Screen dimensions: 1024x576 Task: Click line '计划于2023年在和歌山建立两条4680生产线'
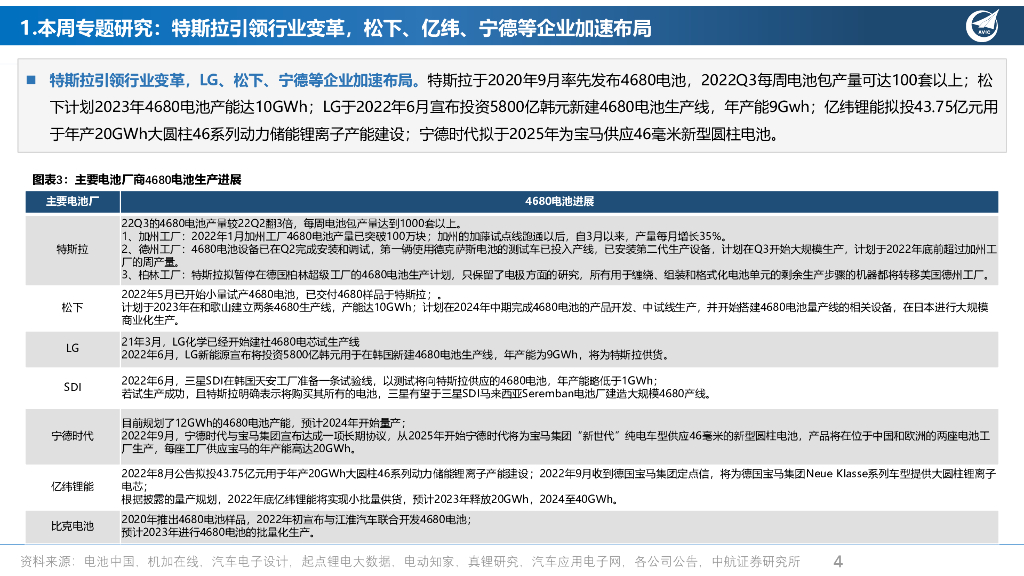point(555,313)
